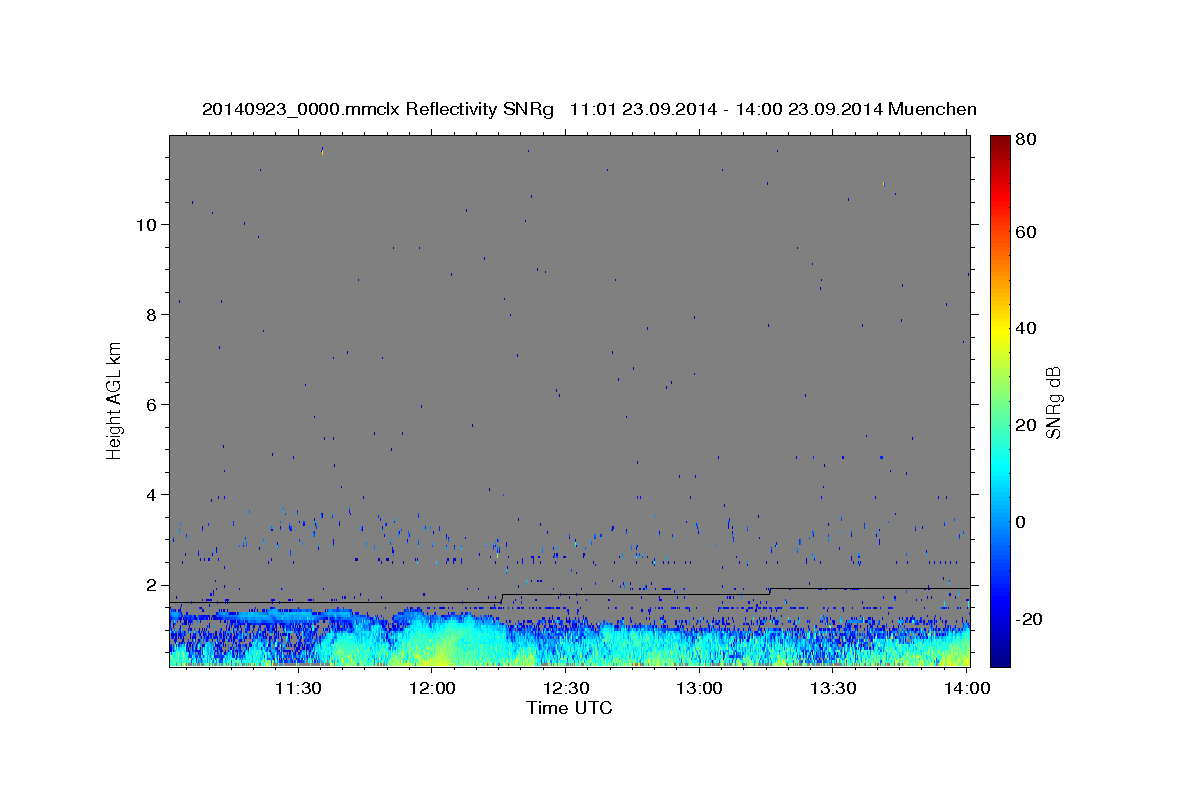1200x800 pixels.
Task: Click the plot title text
Action: coord(589,109)
